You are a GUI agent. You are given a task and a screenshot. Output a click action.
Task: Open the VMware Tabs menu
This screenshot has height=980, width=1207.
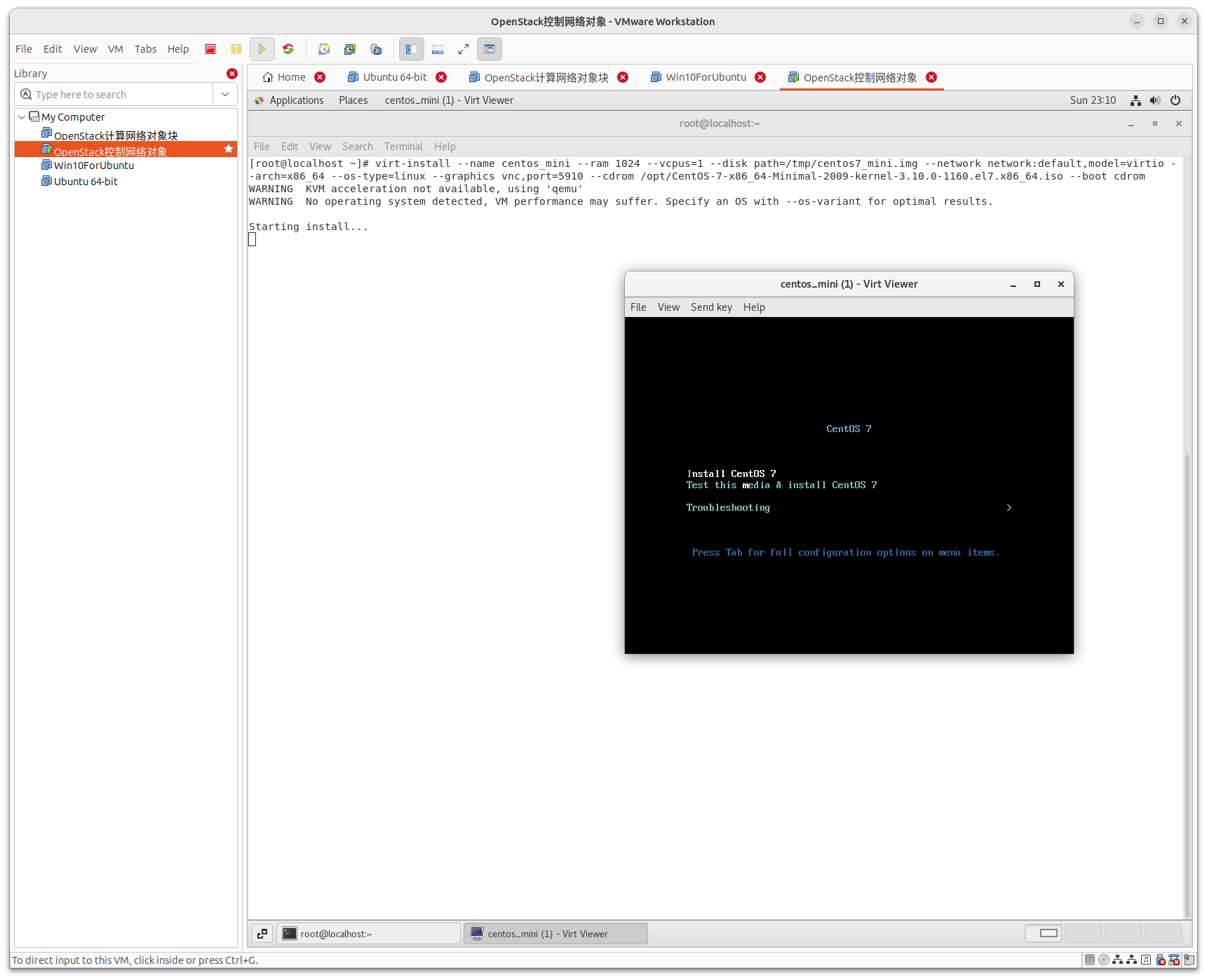pos(146,49)
